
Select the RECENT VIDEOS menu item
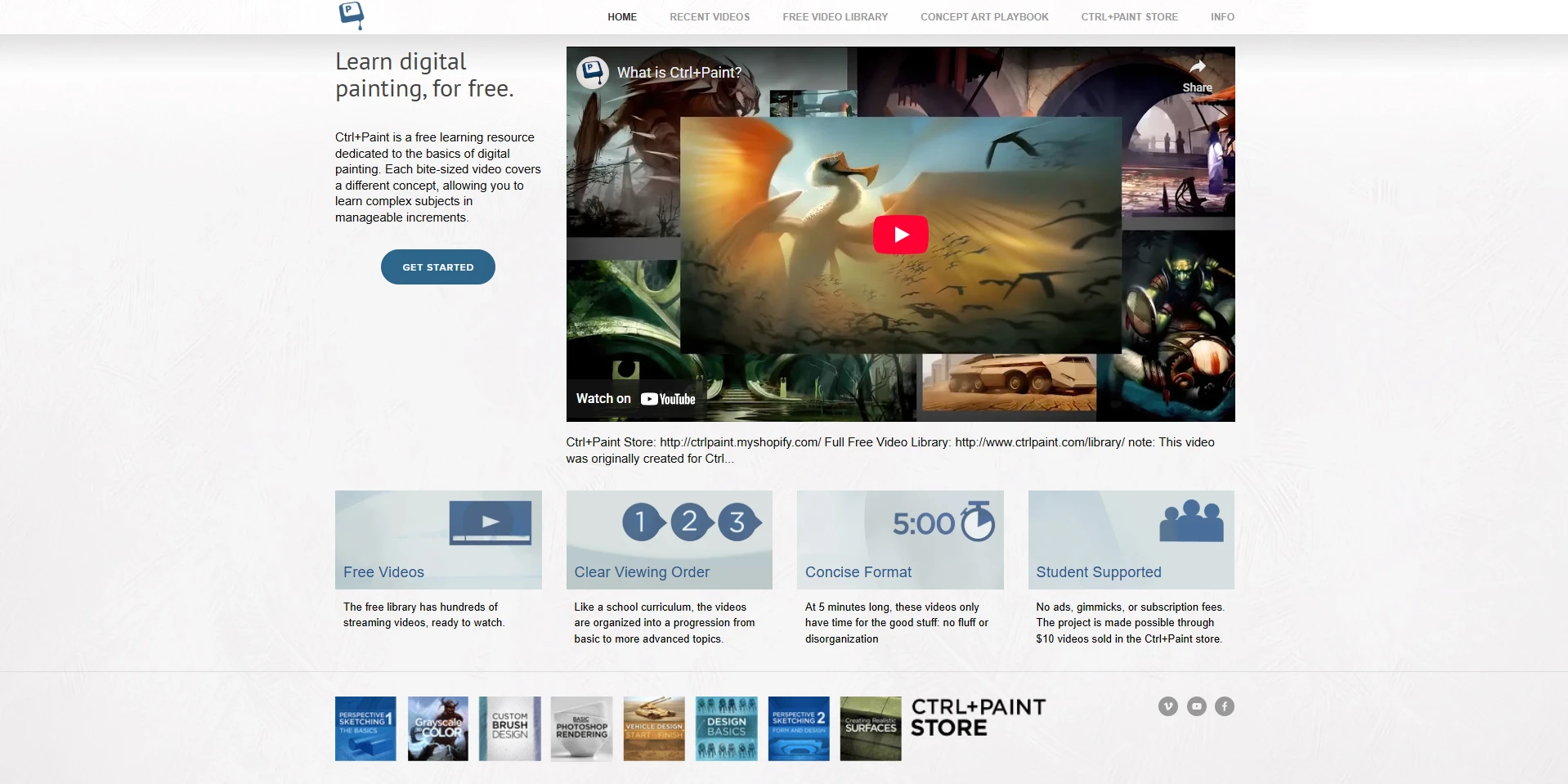tap(709, 16)
